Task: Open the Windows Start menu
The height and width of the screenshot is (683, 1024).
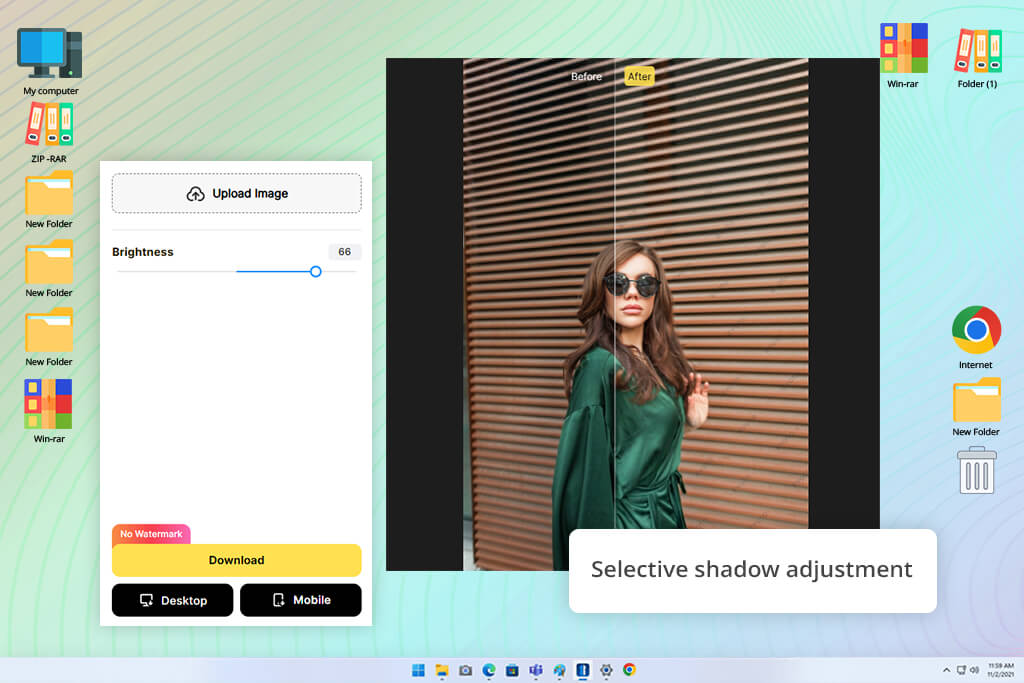Action: [x=419, y=670]
